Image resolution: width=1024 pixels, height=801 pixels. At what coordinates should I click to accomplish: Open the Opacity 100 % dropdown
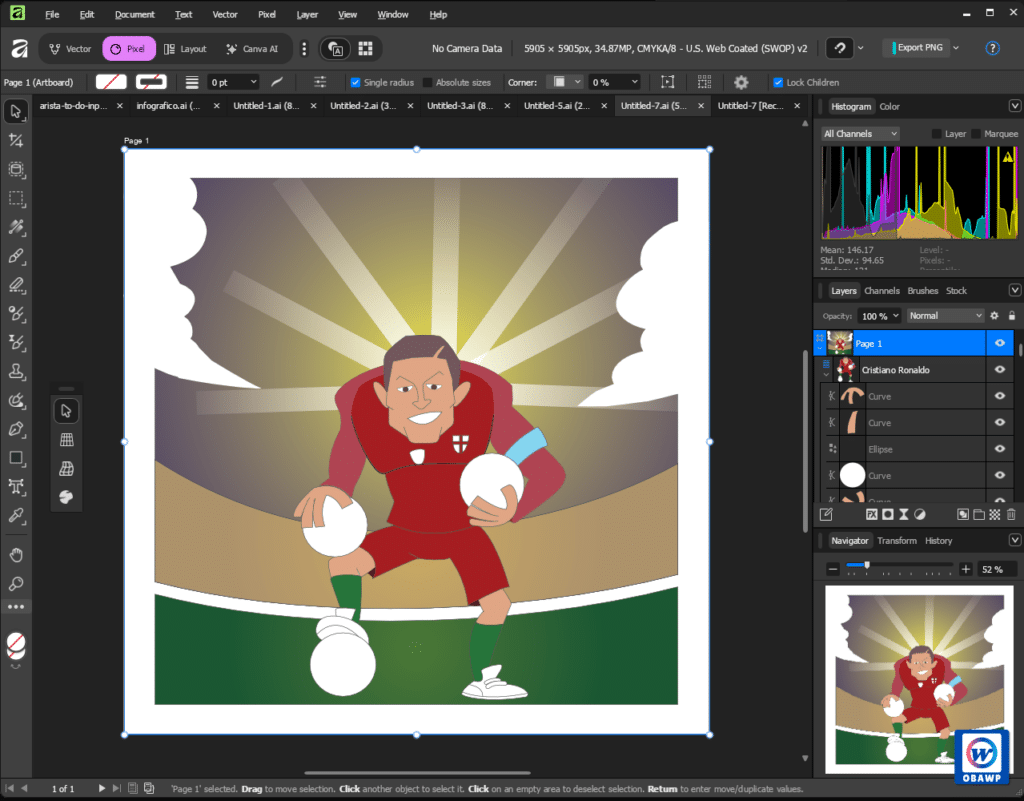(x=896, y=315)
